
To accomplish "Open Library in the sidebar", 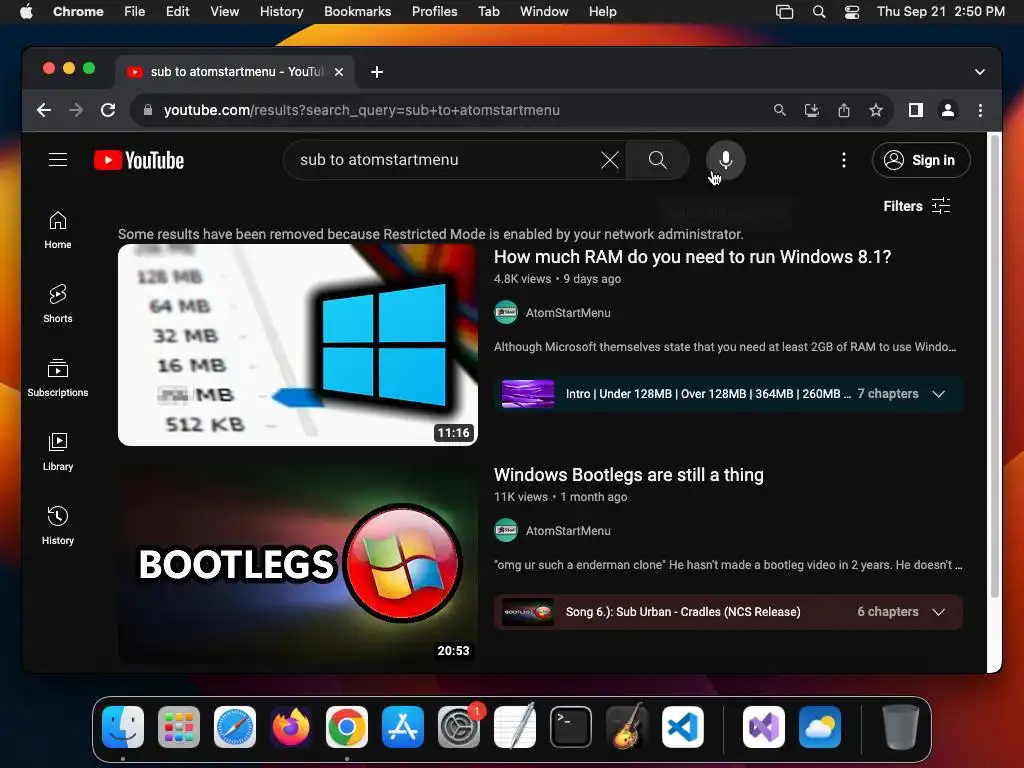I will (x=57, y=451).
